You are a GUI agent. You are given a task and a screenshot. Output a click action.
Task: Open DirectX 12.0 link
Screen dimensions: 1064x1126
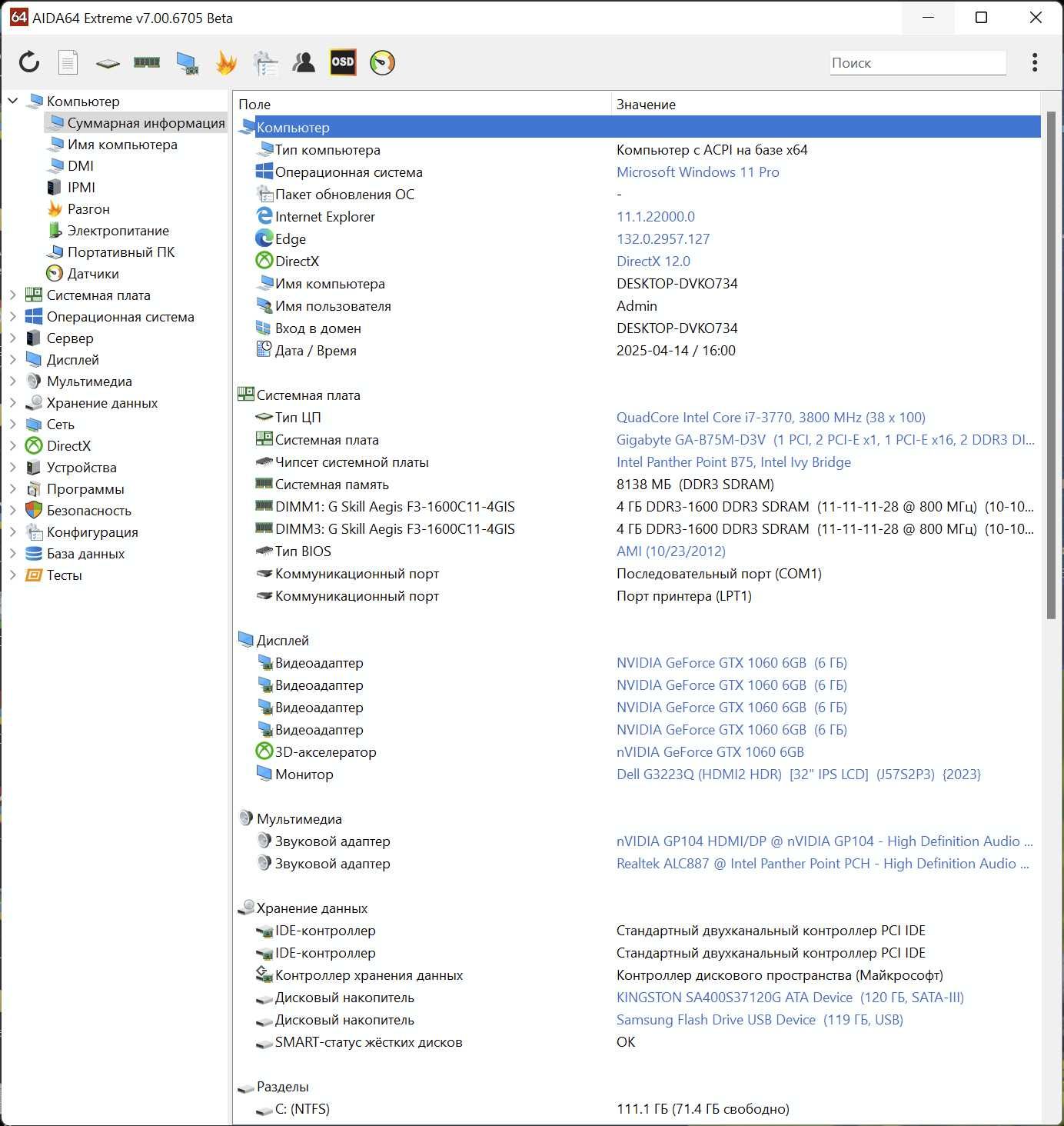653,261
